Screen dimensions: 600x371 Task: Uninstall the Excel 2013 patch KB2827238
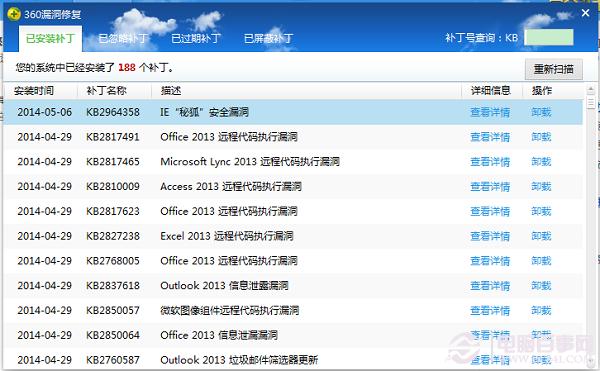point(541,236)
